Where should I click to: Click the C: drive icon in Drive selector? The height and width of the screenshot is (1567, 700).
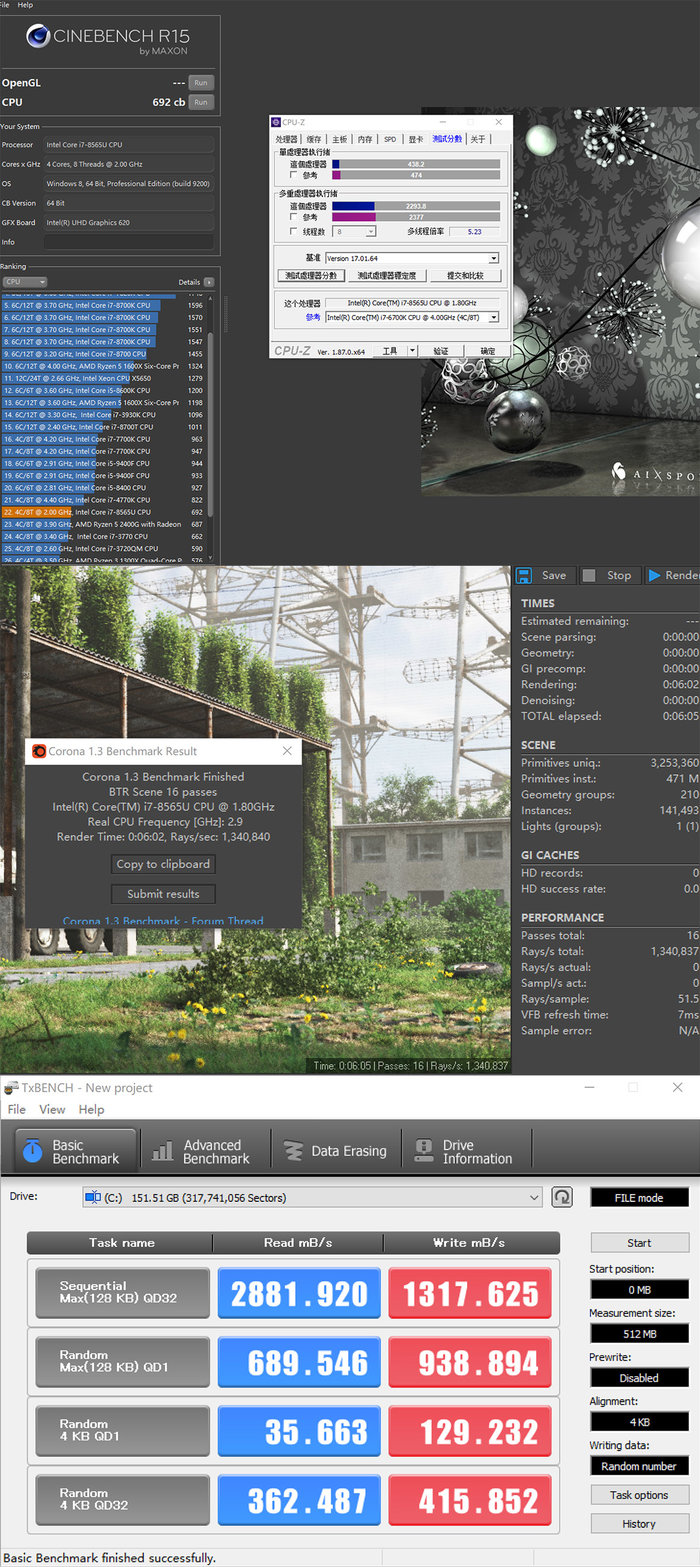click(x=93, y=1197)
